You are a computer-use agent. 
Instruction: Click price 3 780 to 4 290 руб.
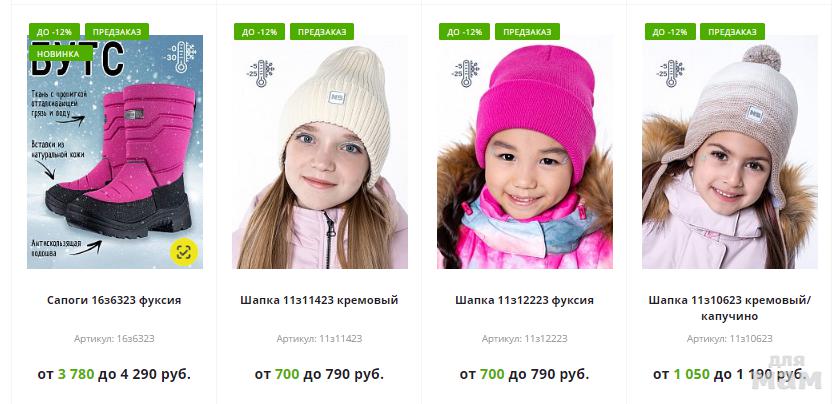point(114,374)
